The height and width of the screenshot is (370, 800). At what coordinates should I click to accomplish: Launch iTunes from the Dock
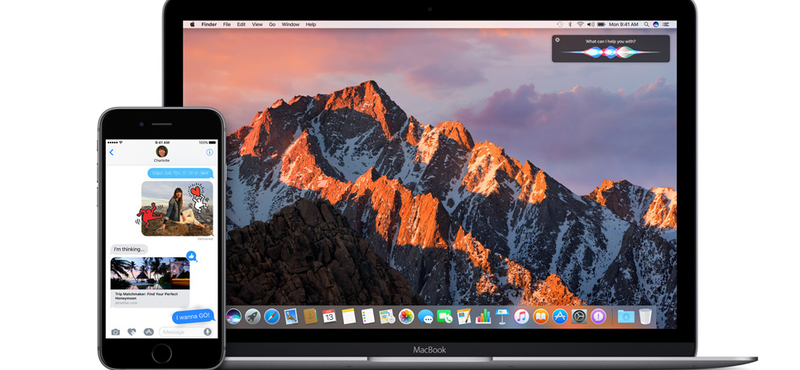point(521,316)
